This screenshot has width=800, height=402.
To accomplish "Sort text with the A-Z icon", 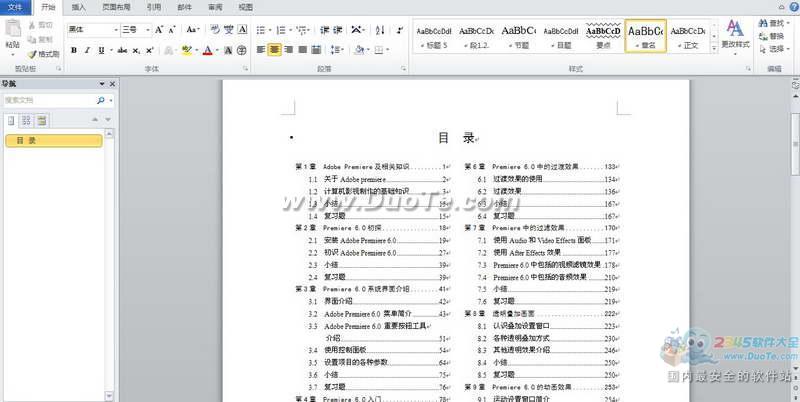I will (x=380, y=30).
